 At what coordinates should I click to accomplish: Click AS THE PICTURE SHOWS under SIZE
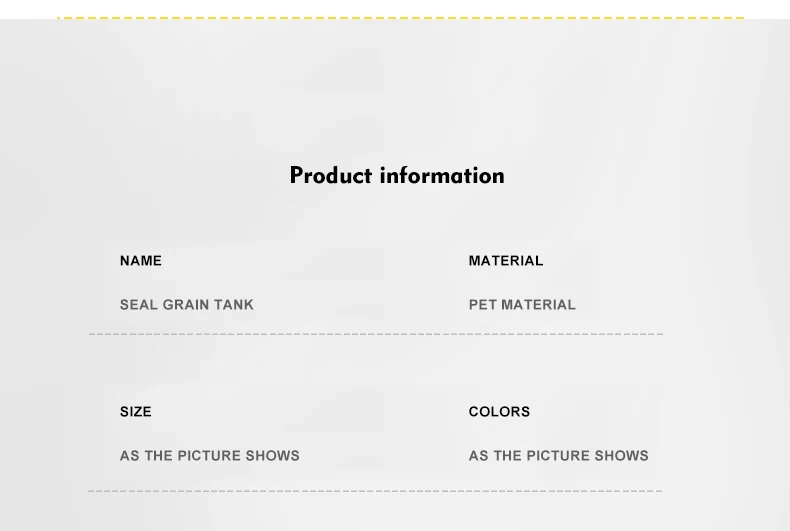(210, 455)
